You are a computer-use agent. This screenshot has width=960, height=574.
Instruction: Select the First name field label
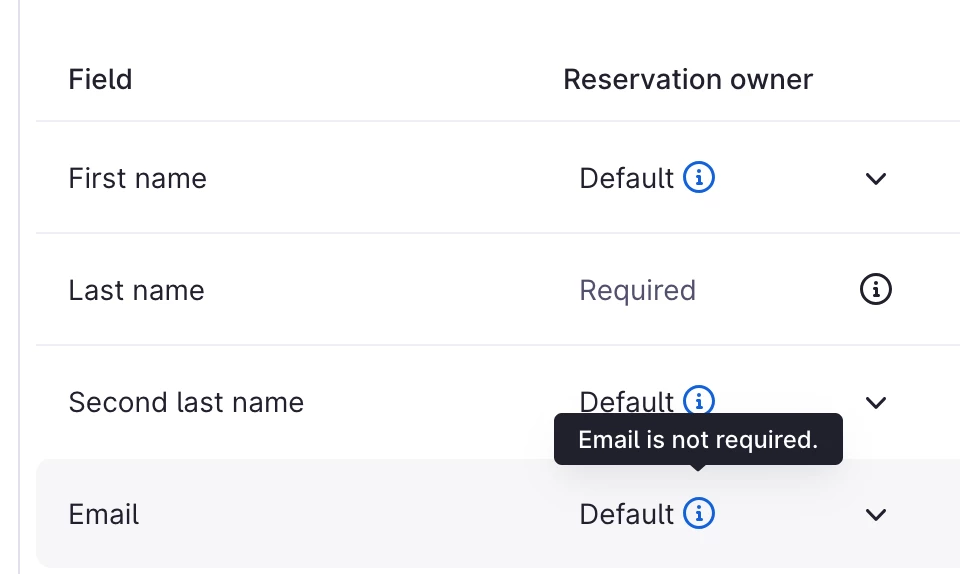[x=137, y=179]
